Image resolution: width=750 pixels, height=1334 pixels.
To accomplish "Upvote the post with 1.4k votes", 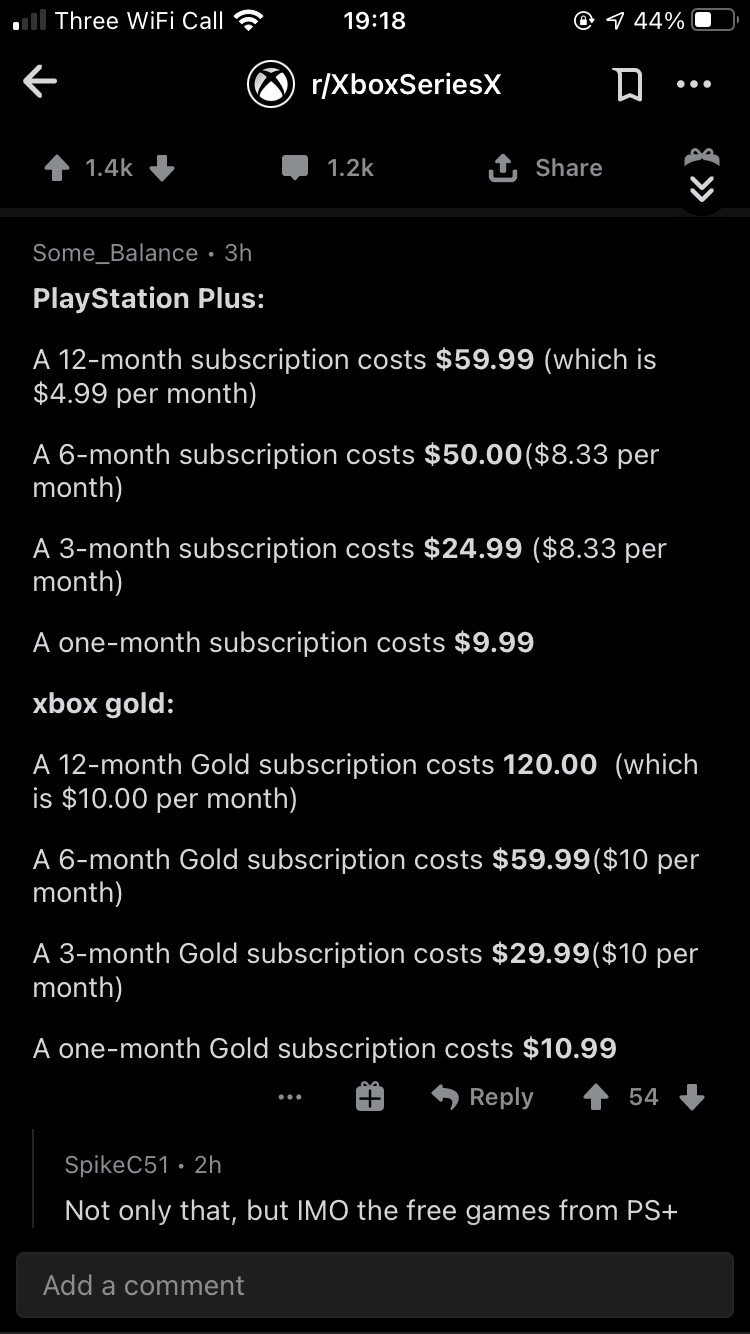I will tap(57, 168).
